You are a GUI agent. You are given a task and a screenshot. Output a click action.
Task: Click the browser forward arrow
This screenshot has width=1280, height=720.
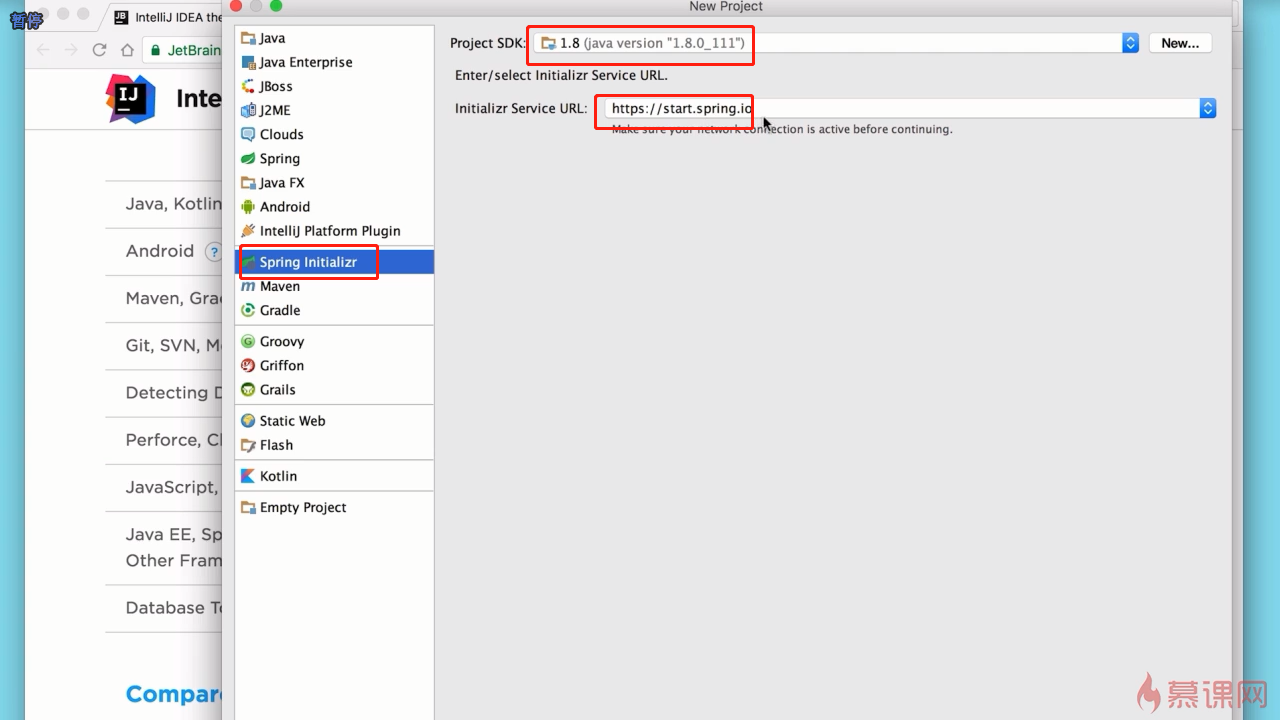click(x=70, y=50)
